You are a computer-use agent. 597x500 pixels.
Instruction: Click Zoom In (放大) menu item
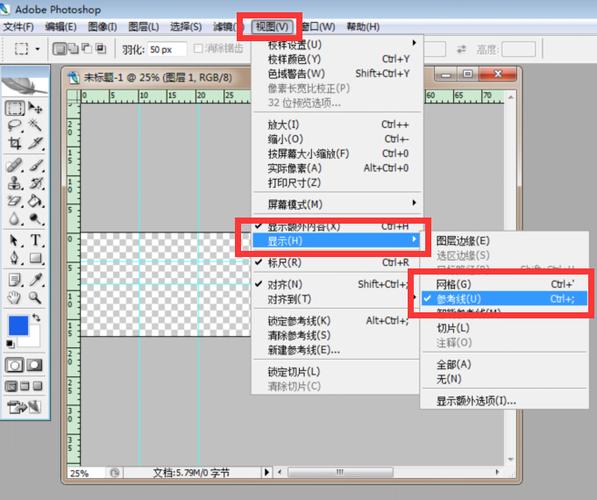point(336,125)
